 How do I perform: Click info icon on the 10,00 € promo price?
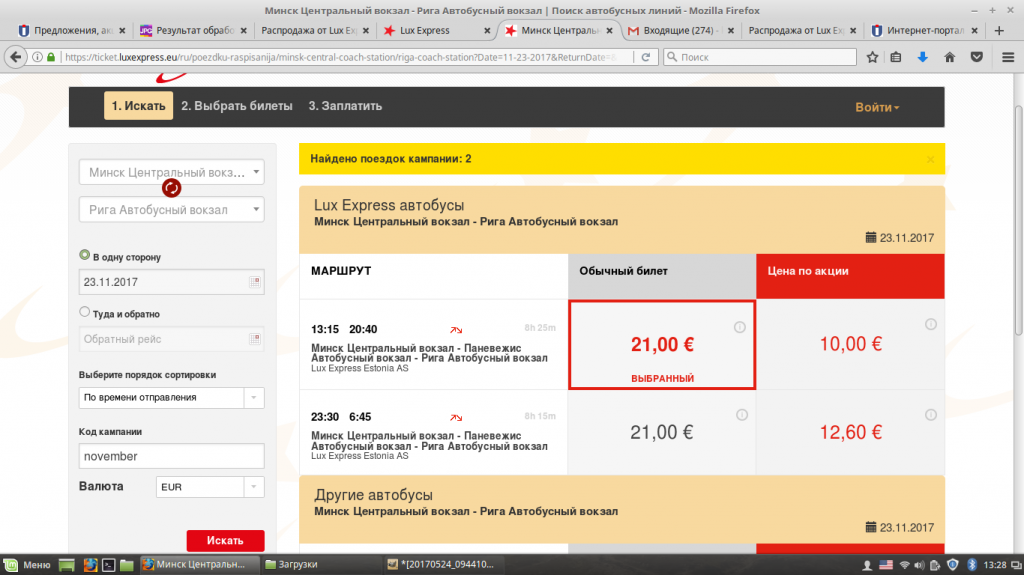click(931, 325)
